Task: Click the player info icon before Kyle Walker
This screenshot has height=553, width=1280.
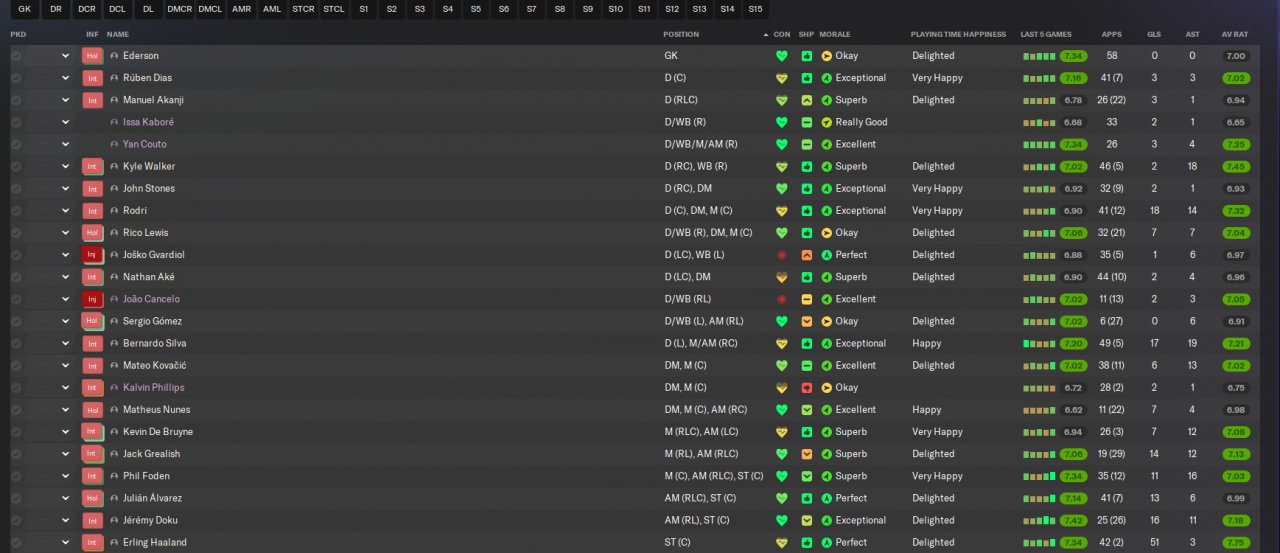Action: click(114, 166)
